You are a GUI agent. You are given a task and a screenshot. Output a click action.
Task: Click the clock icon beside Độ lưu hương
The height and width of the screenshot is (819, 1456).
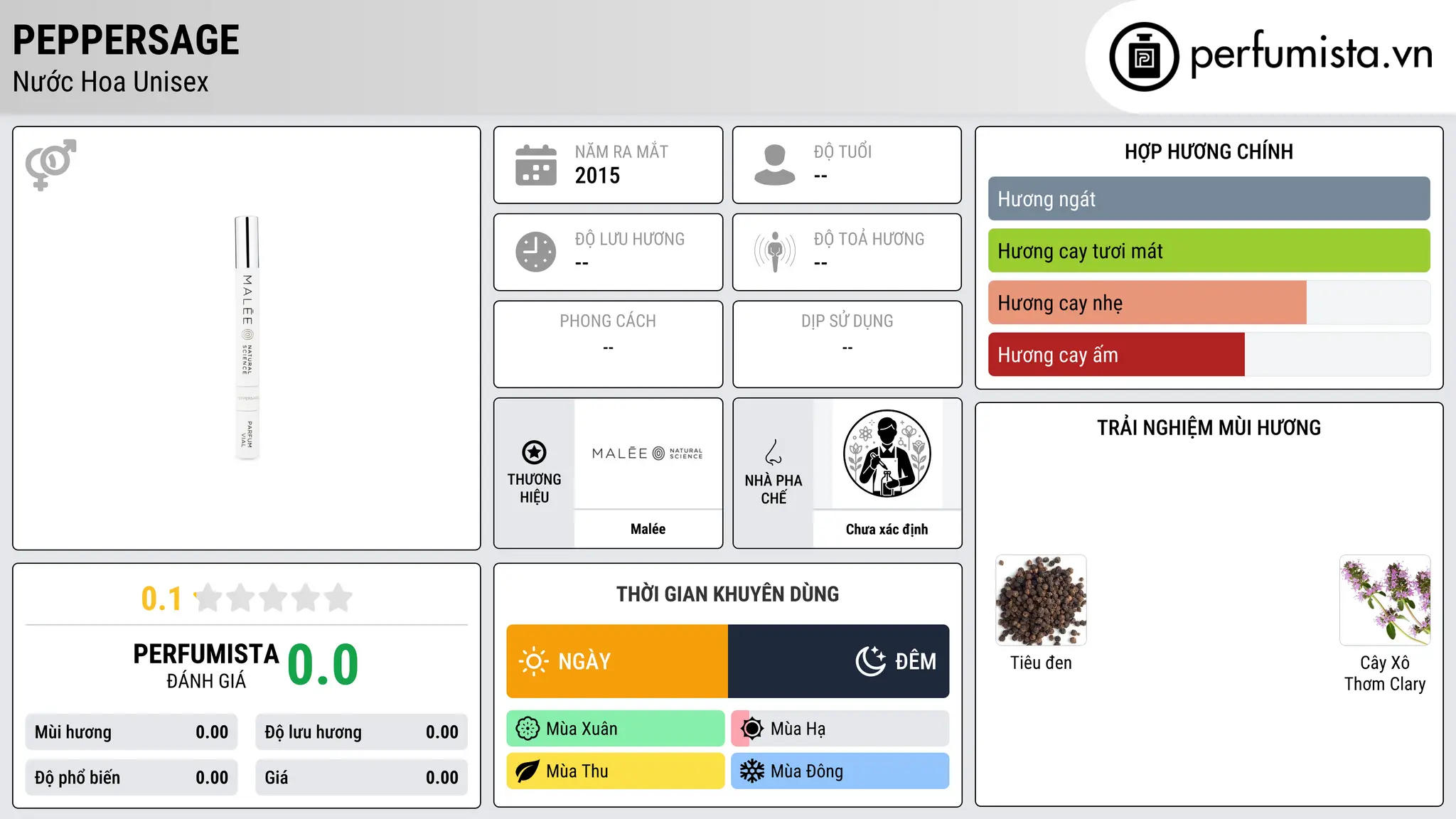coord(536,252)
